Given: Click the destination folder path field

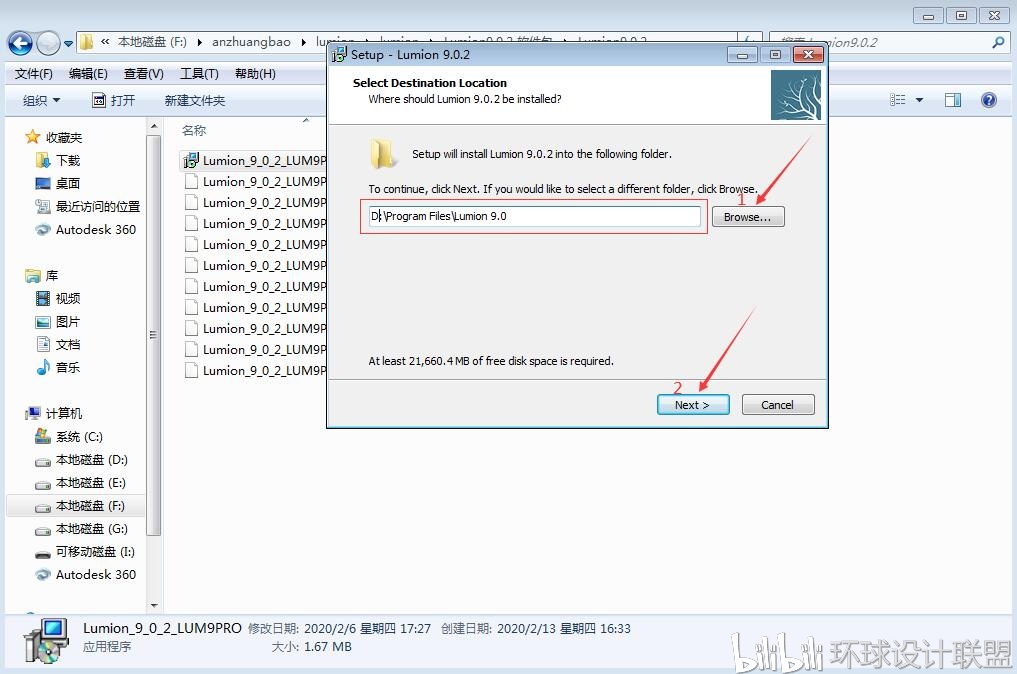Looking at the screenshot, I should (x=534, y=216).
